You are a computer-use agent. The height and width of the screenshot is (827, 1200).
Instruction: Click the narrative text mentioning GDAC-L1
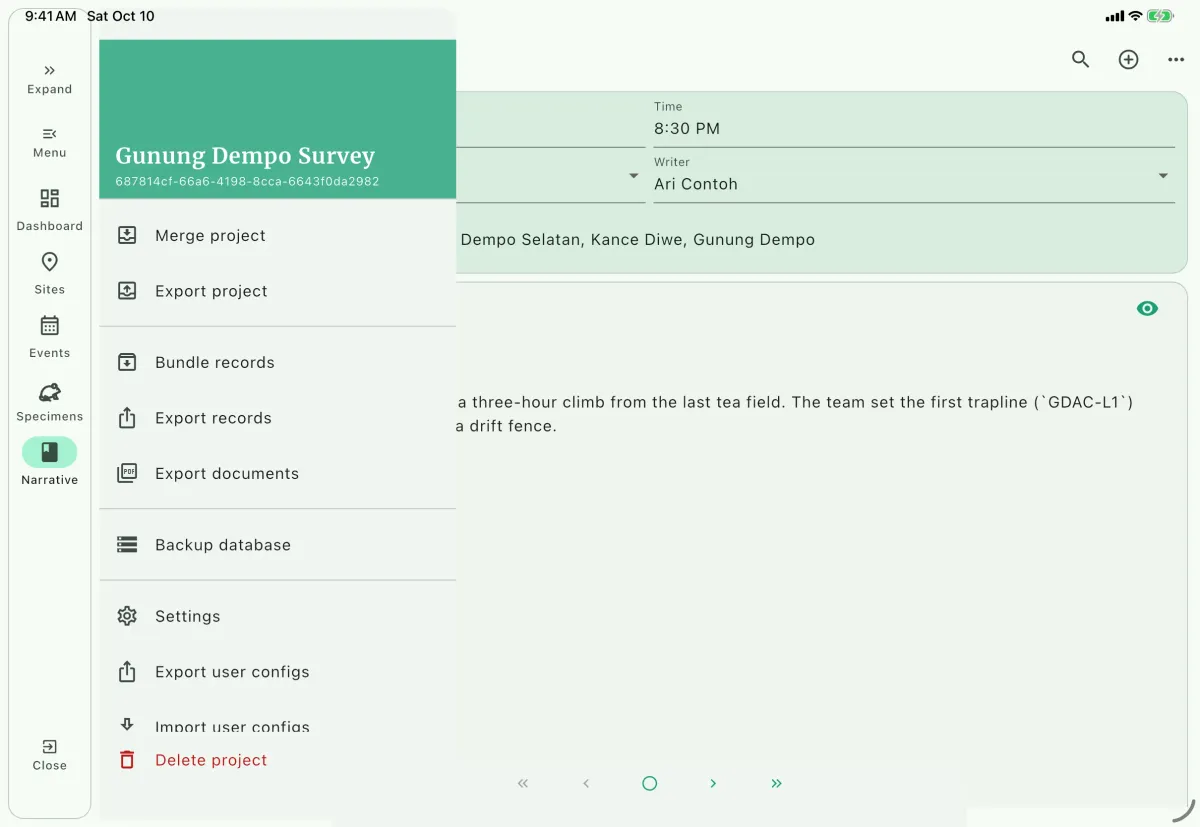pos(796,414)
